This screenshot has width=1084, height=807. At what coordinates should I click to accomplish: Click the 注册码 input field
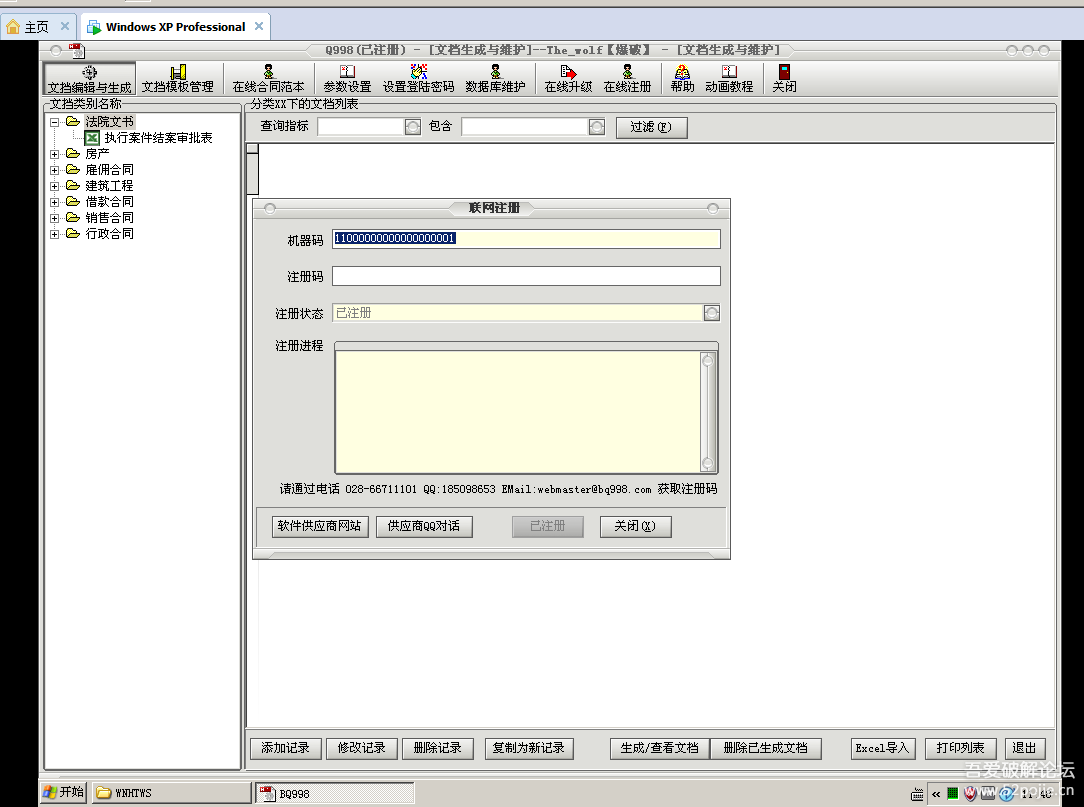pos(526,277)
